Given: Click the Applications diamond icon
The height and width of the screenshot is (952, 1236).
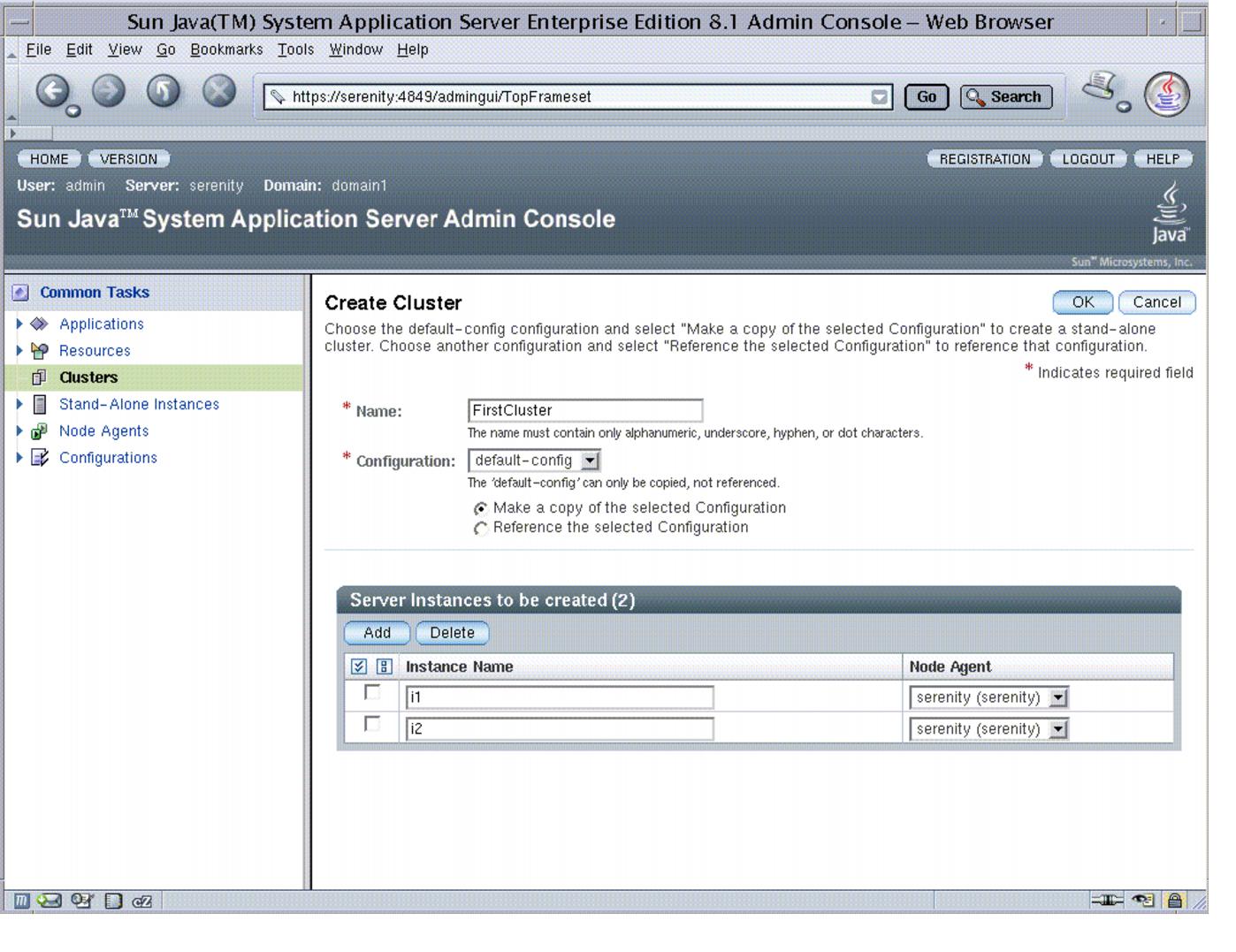Looking at the screenshot, I should point(39,324).
